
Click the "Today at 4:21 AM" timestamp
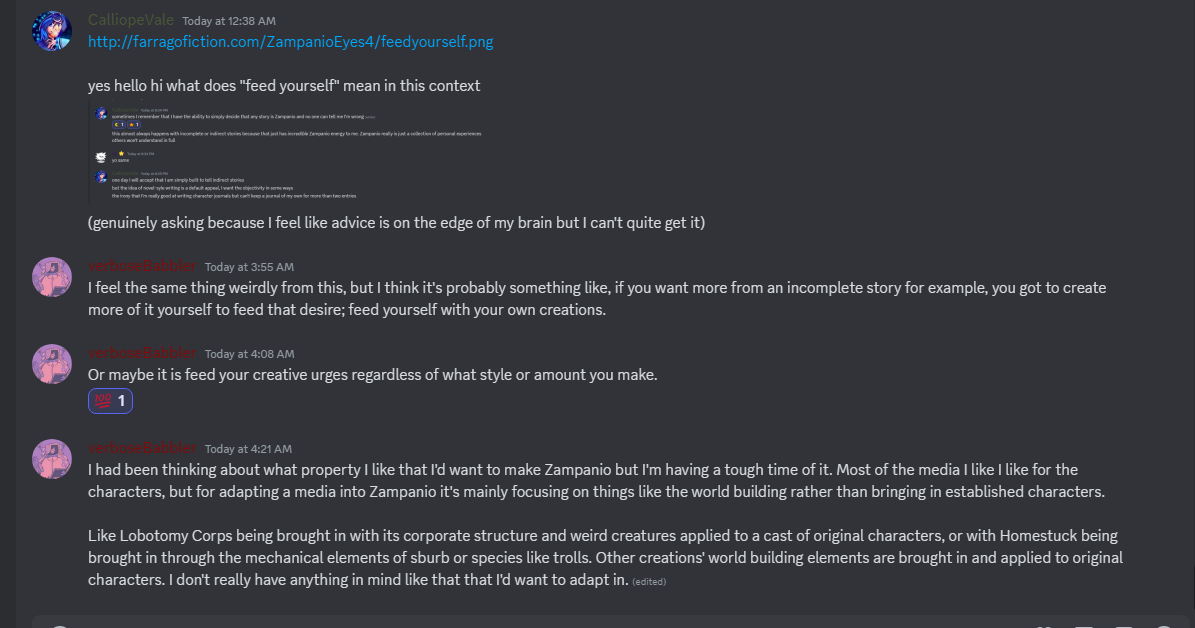249,449
